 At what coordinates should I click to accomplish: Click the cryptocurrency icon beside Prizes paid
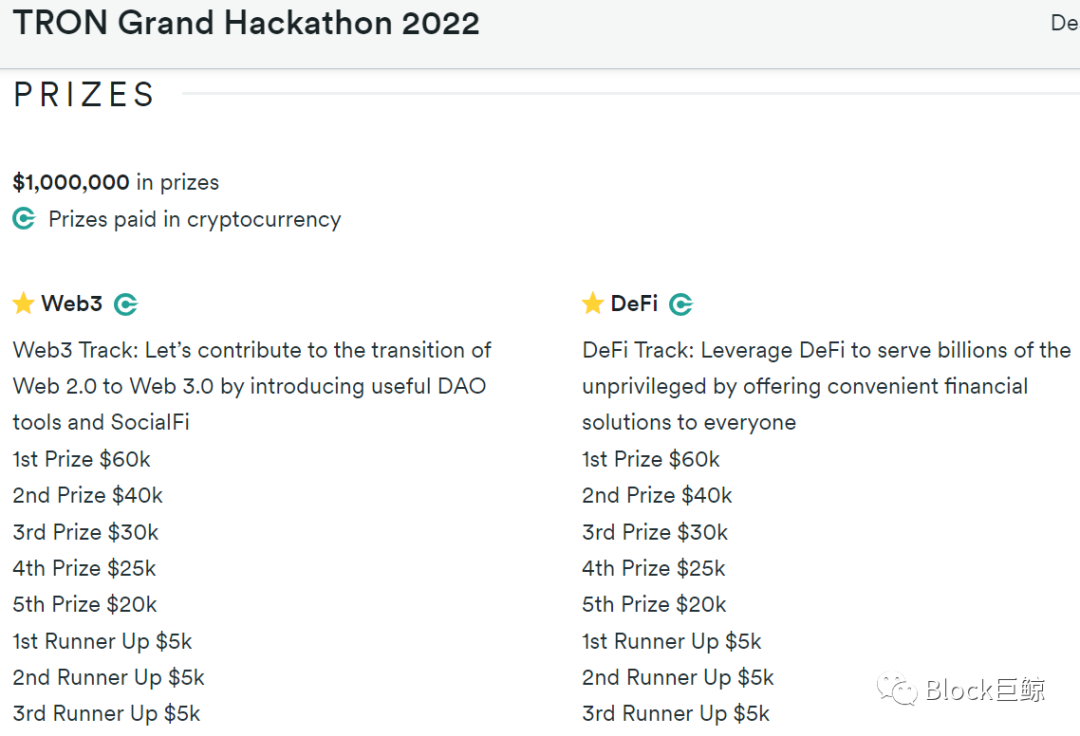point(24,219)
